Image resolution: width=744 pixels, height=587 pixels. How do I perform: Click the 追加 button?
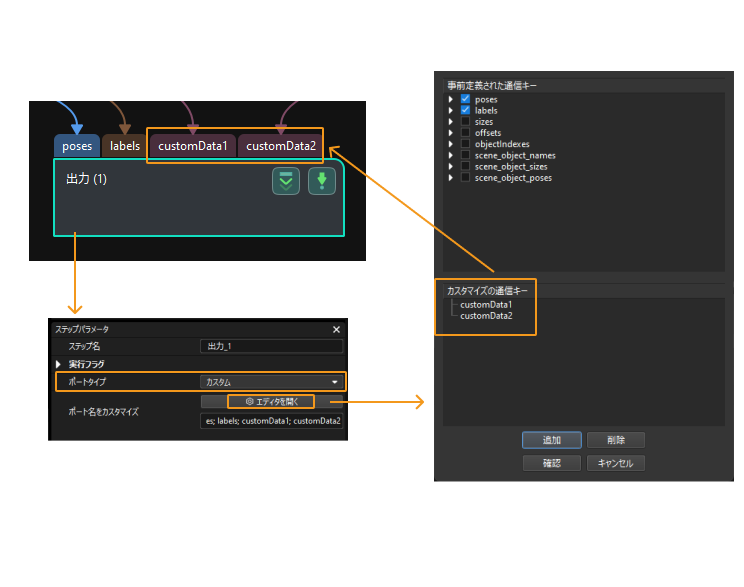coord(552,440)
